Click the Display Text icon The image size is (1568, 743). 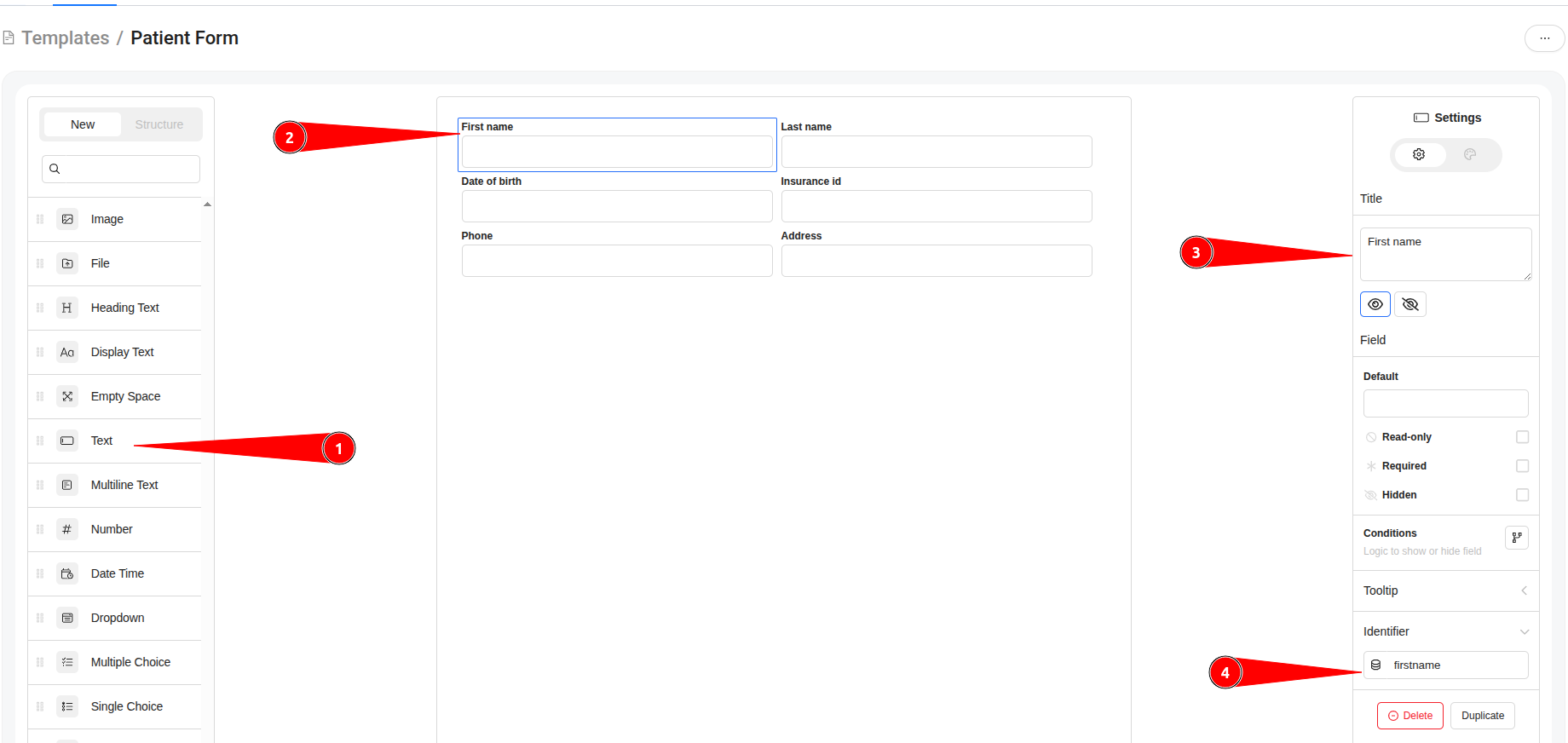67,352
